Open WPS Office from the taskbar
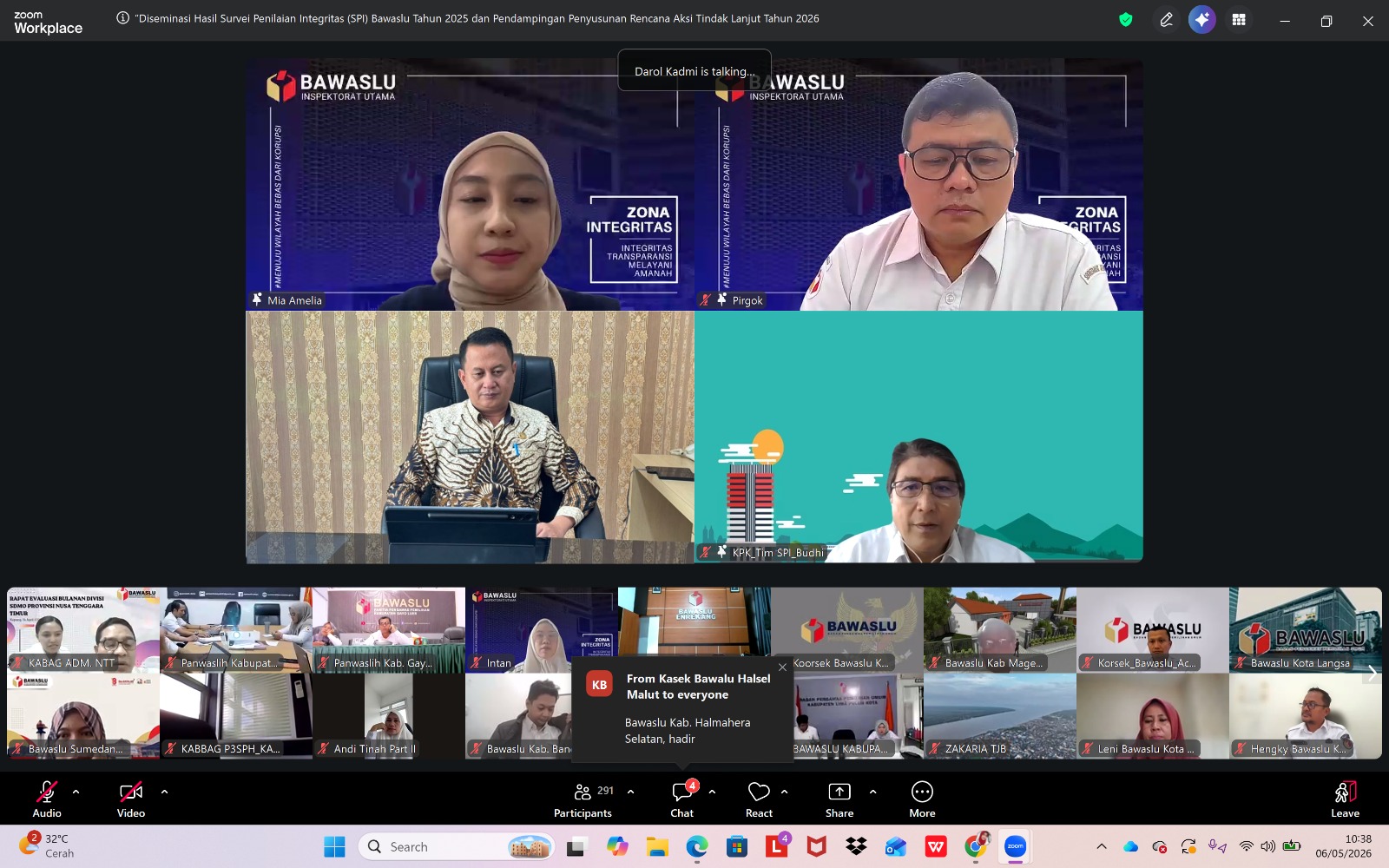 [936, 846]
